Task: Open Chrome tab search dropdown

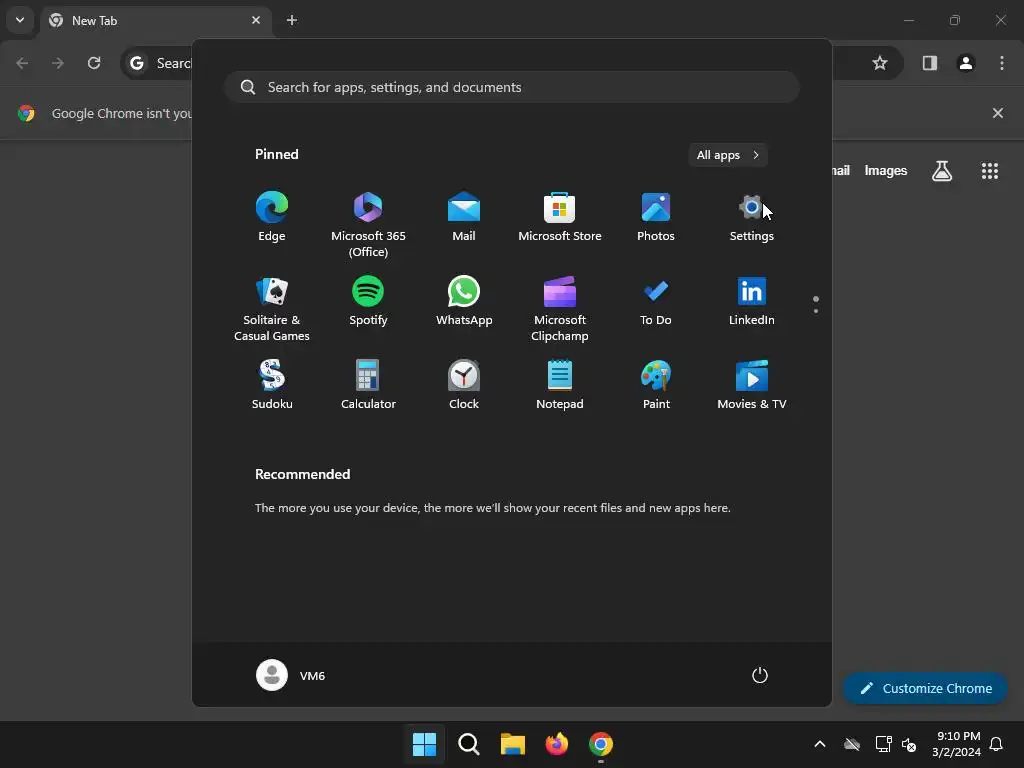Action: pyautogui.click(x=20, y=20)
